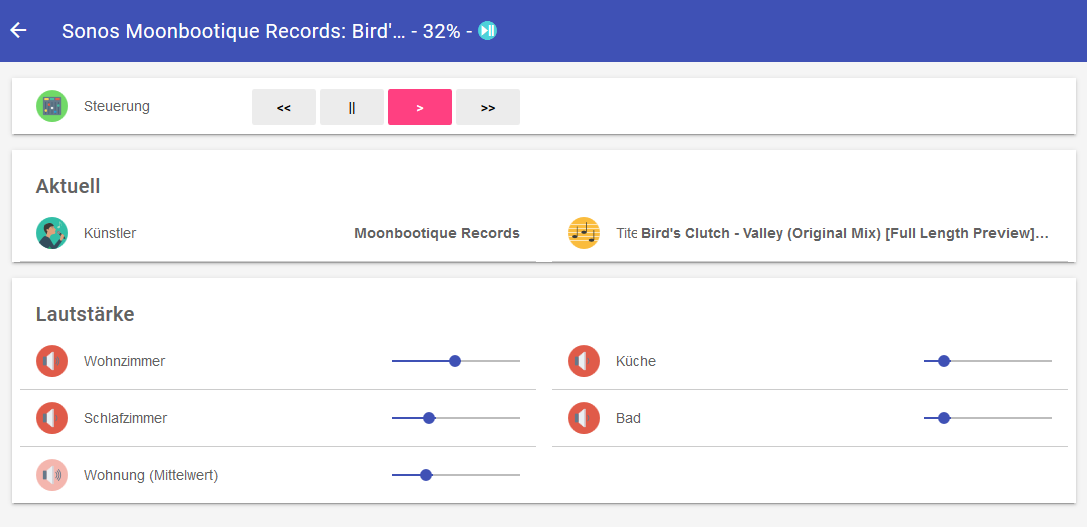
Task: Click the Bad volume slider
Action: [x=943, y=418]
